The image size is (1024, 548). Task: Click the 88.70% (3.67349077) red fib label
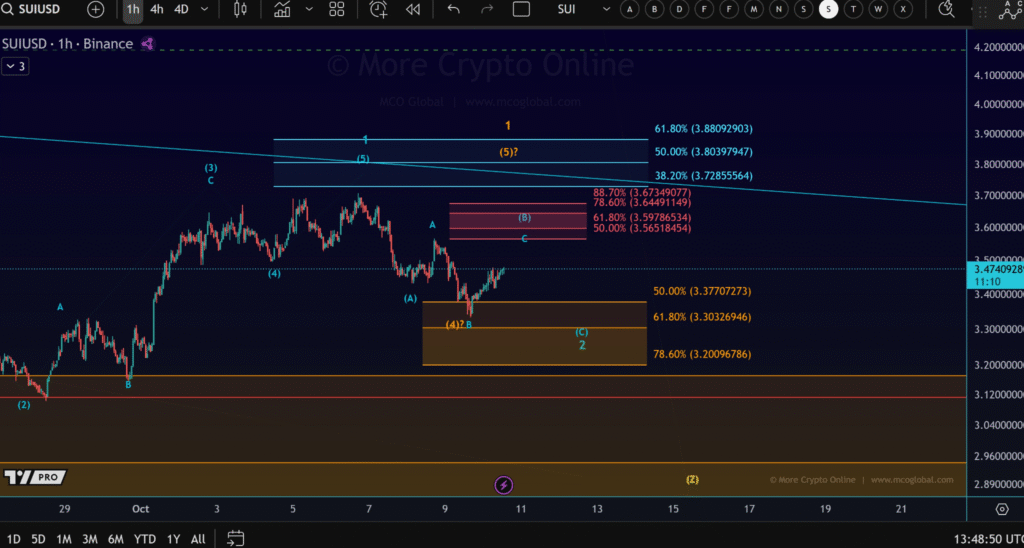(642, 193)
